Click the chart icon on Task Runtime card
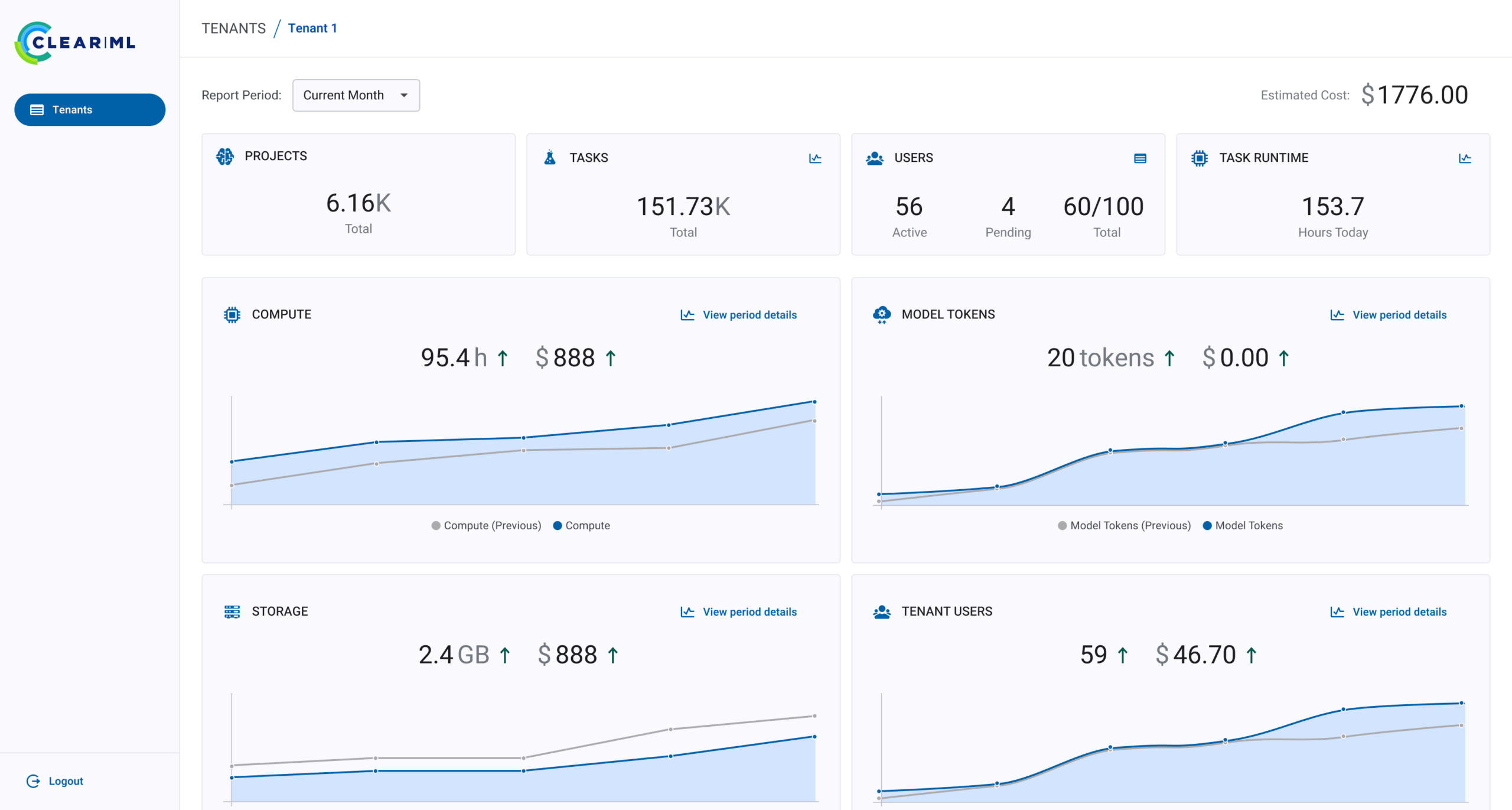Image resolution: width=1512 pixels, height=810 pixels. pyautogui.click(x=1464, y=158)
